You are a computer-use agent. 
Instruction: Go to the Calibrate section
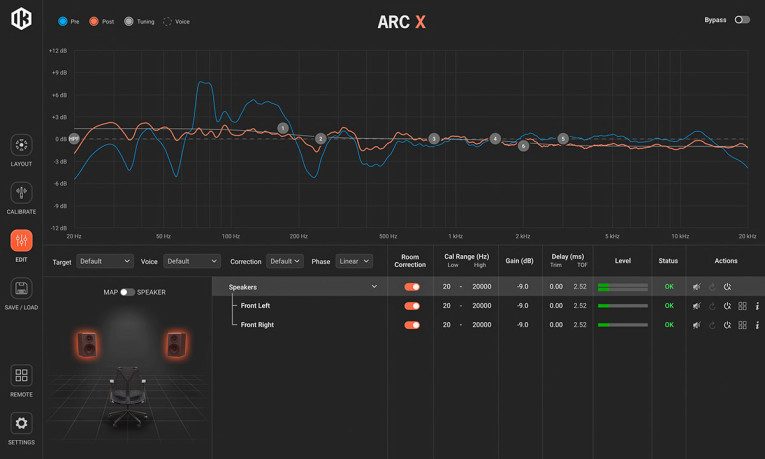pyautogui.click(x=21, y=197)
